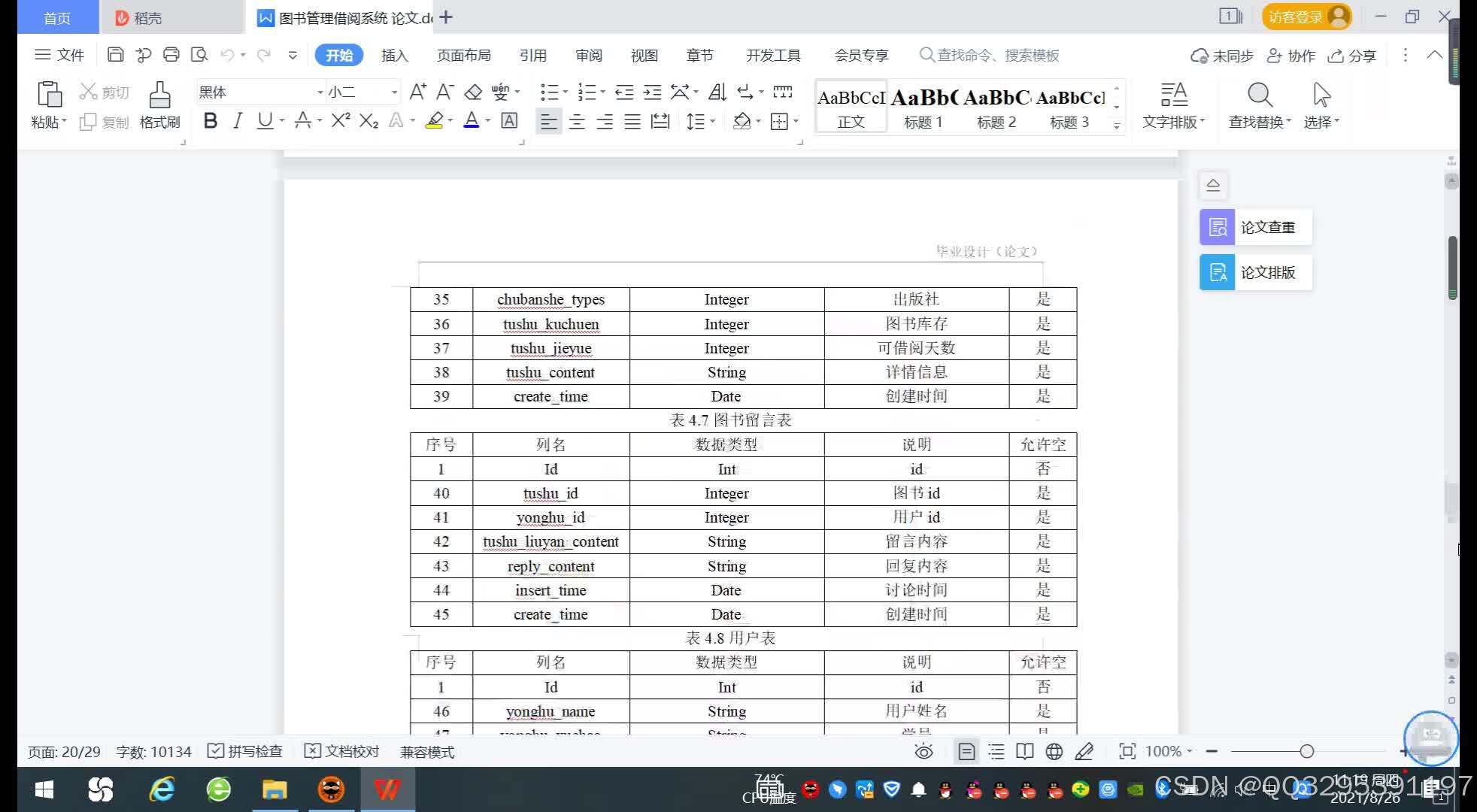1477x812 pixels.
Task: Switch to the 插入 Insert tab
Action: [x=394, y=55]
